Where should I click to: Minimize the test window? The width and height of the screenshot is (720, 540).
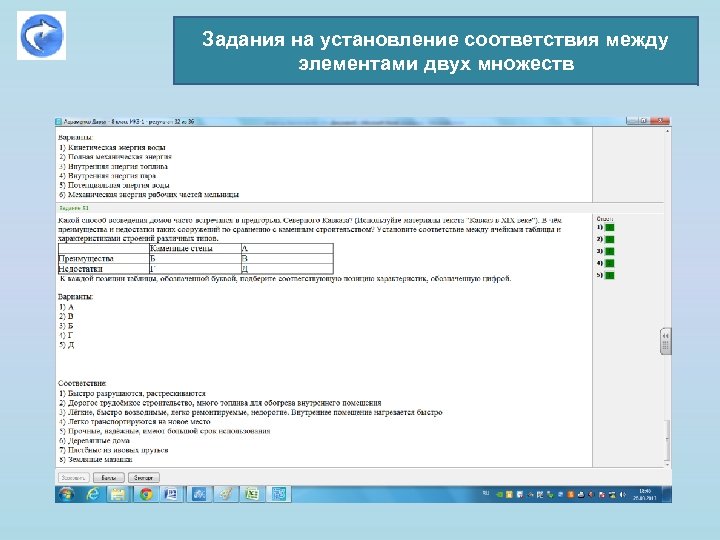click(632, 121)
